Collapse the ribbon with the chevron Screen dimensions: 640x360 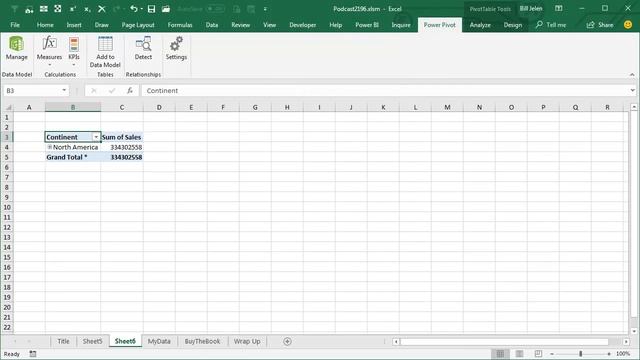(632, 75)
